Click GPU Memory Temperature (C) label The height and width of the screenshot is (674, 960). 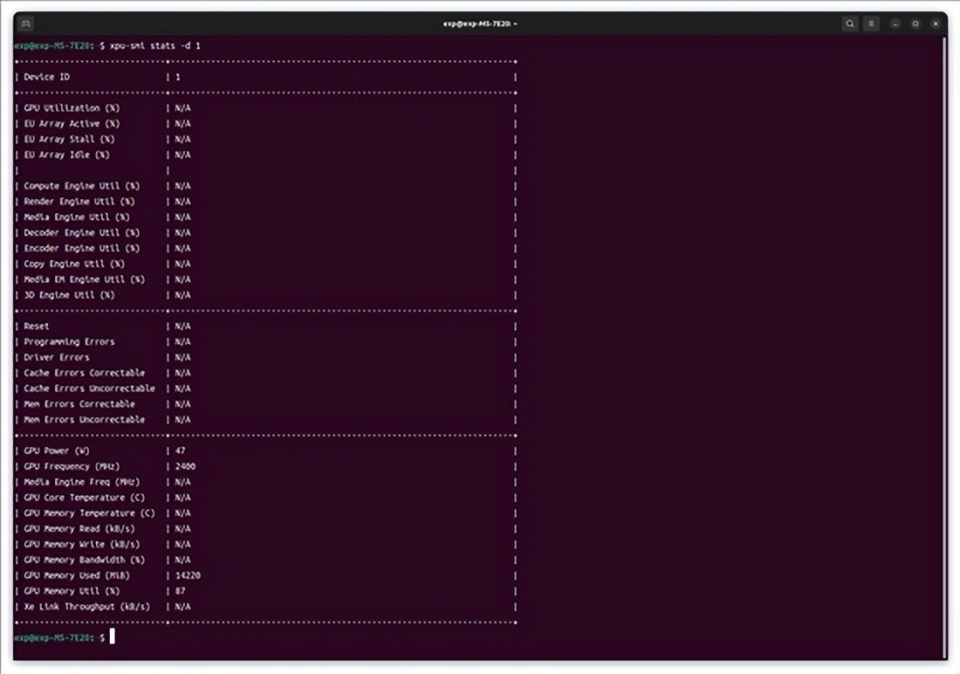pos(89,514)
